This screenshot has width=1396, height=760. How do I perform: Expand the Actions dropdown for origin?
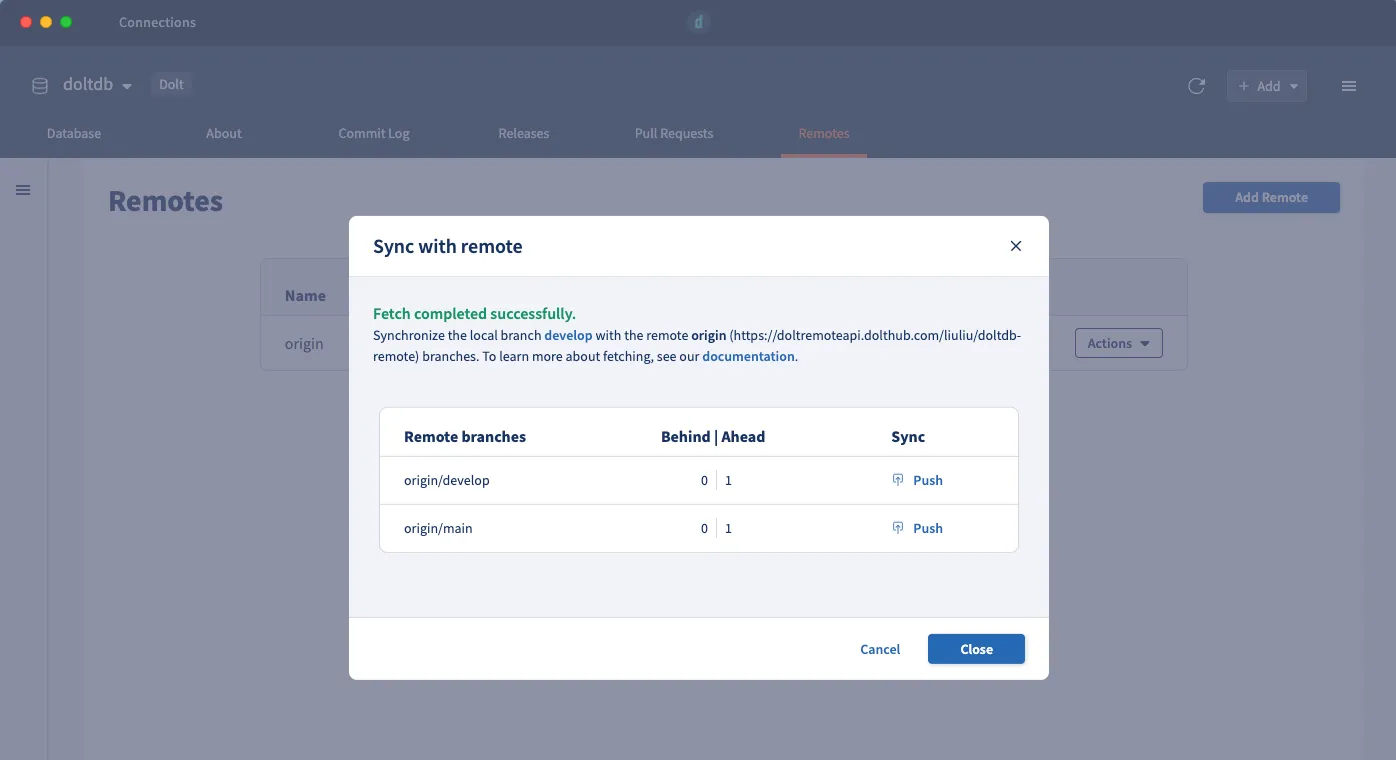[x=1118, y=343]
